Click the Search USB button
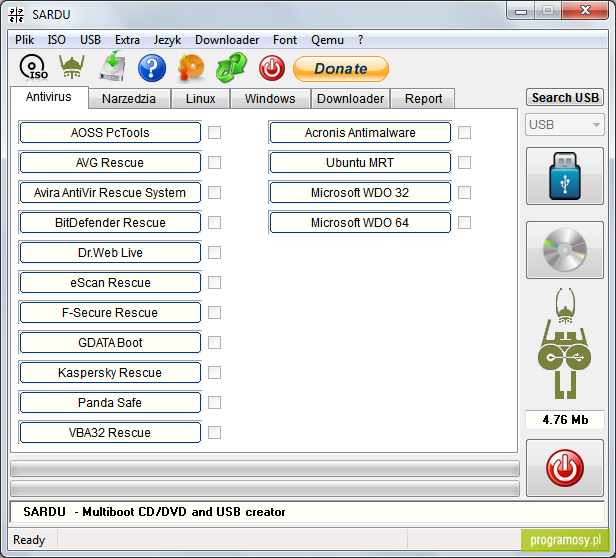The height and width of the screenshot is (558, 616). tap(565, 97)
